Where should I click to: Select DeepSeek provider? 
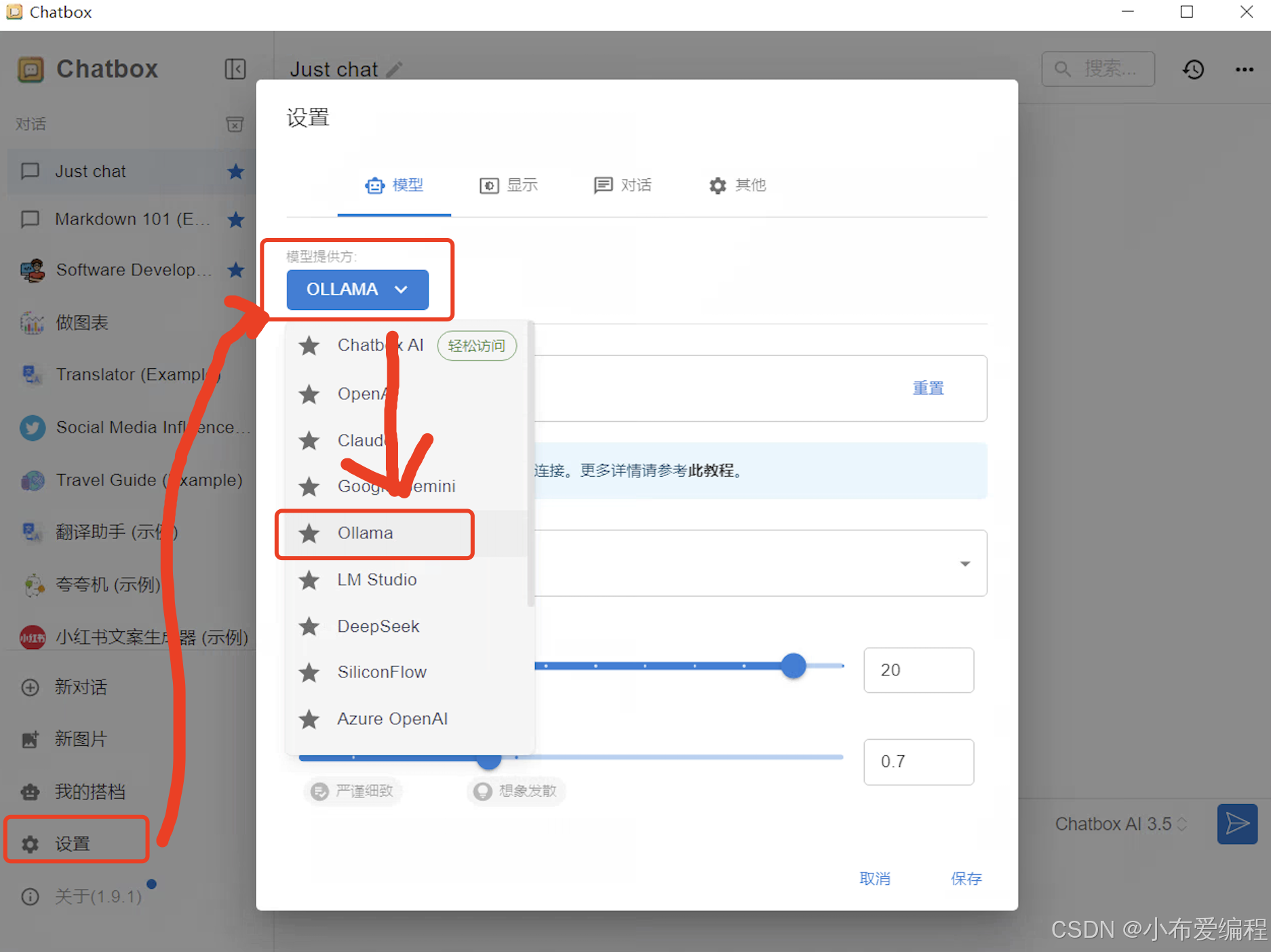[406, 627]
